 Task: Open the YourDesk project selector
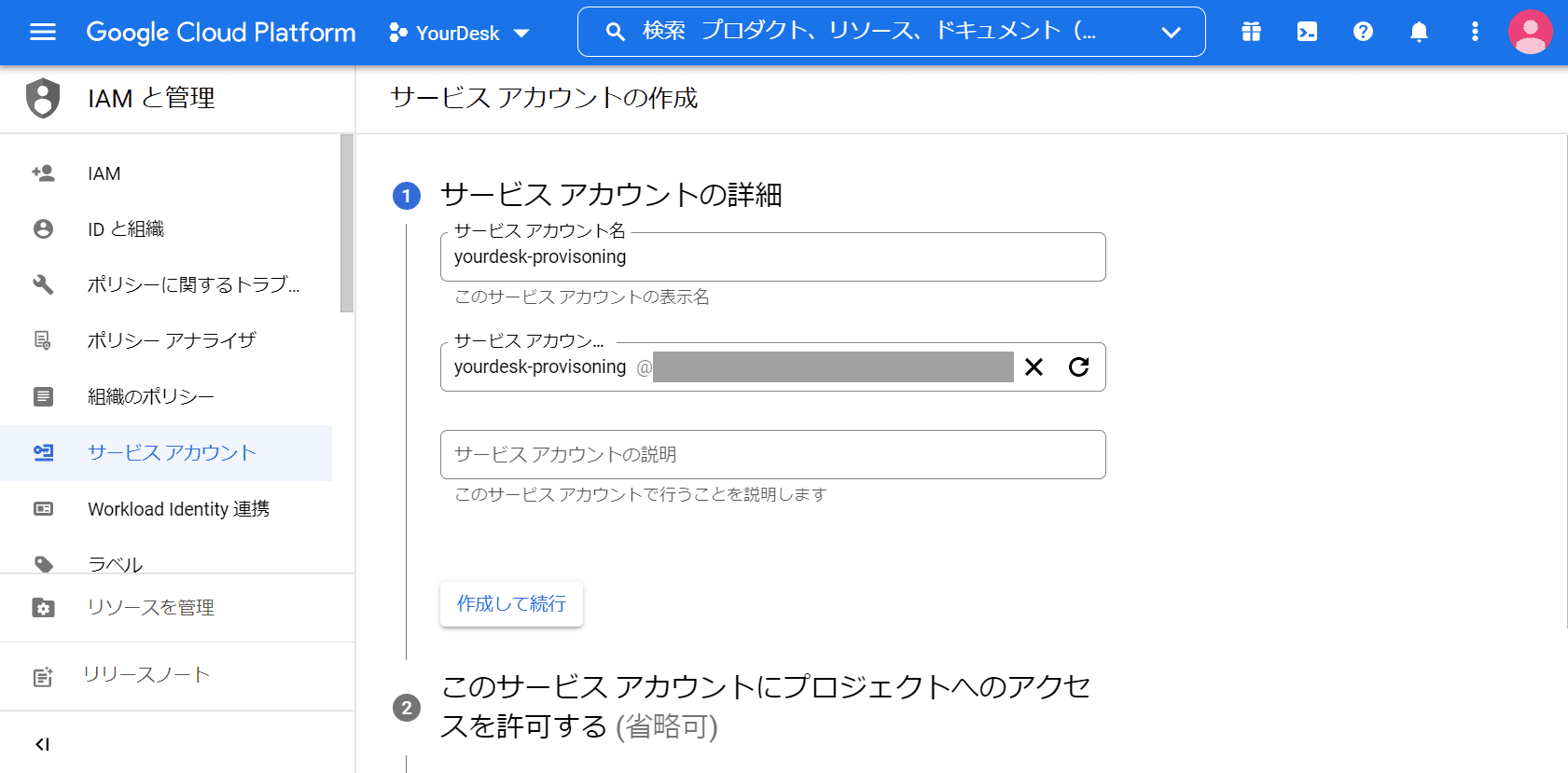[x=459, y=33]
